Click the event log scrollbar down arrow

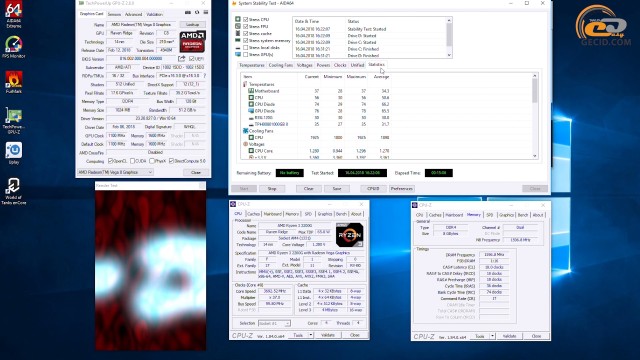[x=449, y=55]
